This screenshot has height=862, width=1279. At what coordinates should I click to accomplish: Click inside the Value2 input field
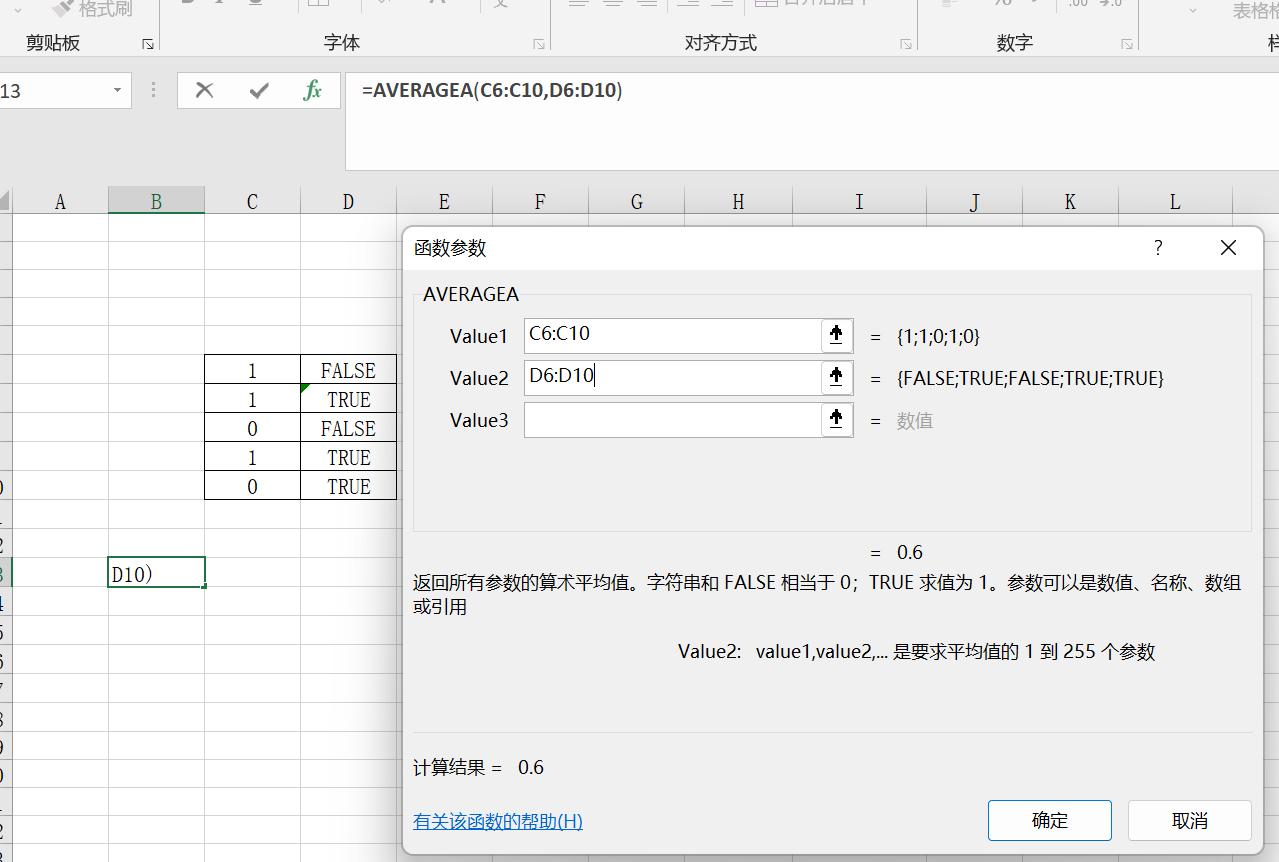click(x=672, y=377)
